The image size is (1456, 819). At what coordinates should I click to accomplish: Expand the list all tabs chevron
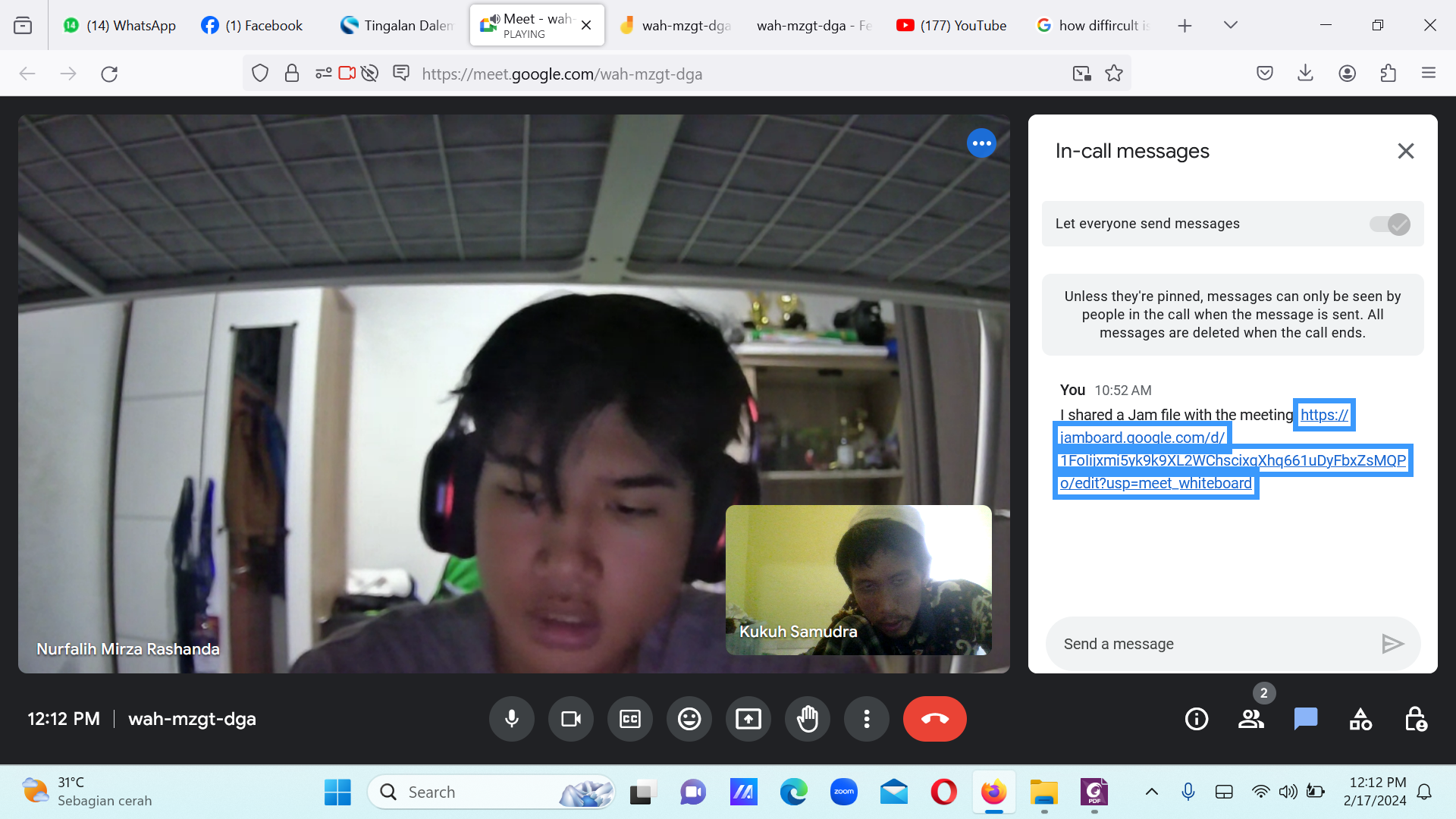point(1231,25)
